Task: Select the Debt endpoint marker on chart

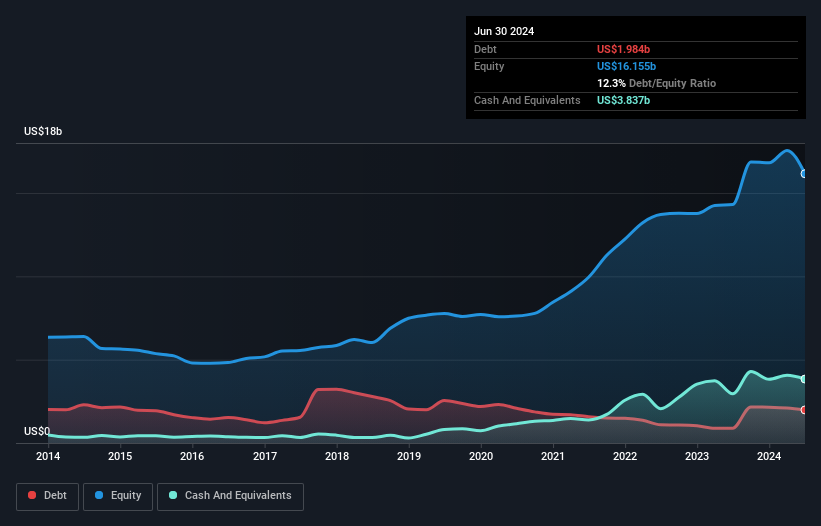Action: coord(804,410)
